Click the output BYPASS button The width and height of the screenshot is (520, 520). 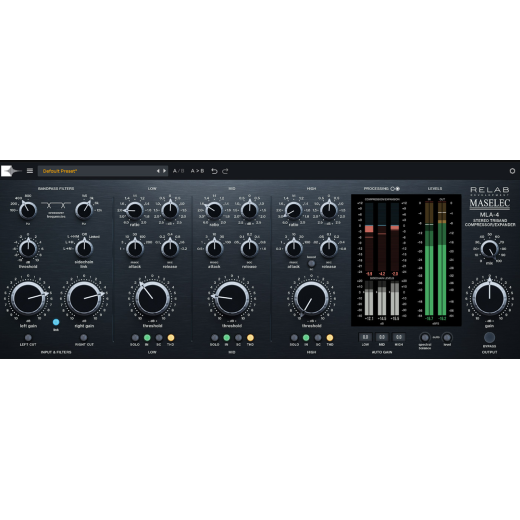489,337
